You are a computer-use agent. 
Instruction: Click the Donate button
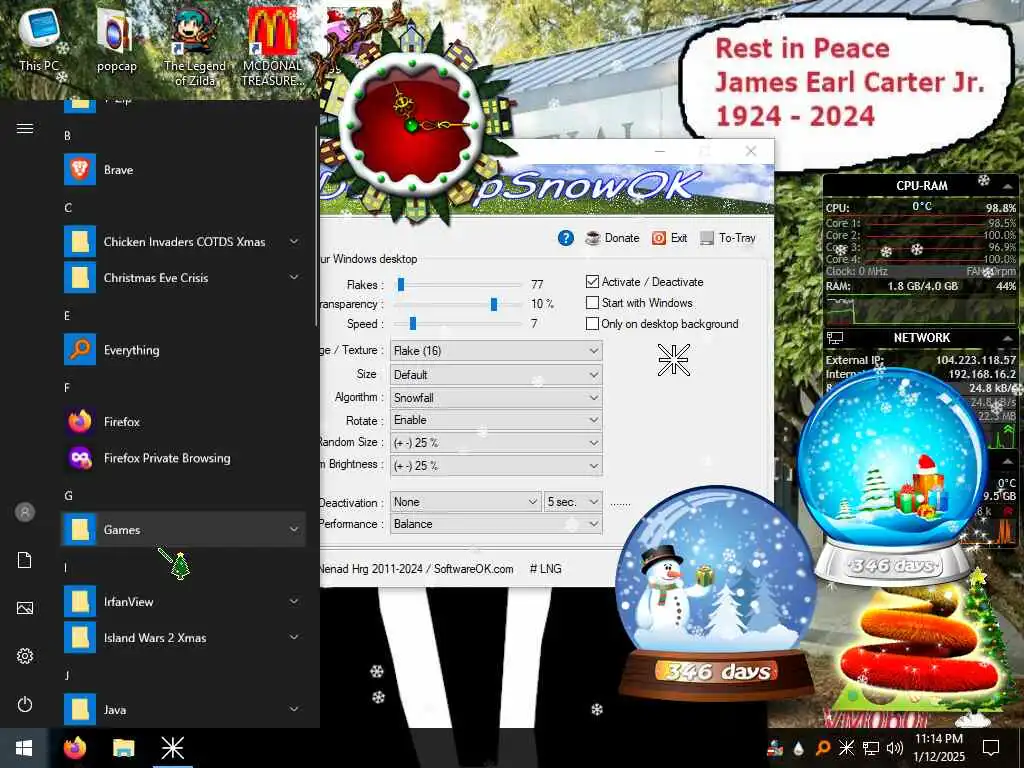[612, 238]
